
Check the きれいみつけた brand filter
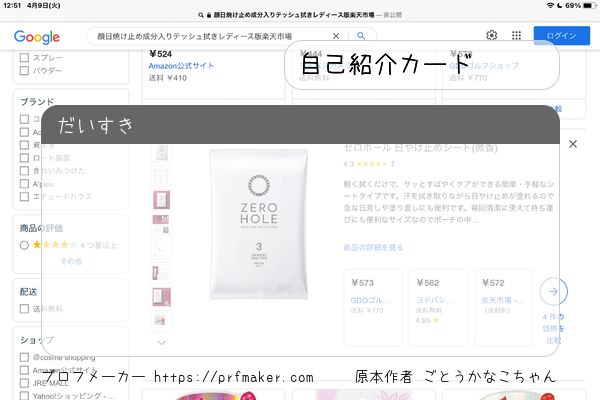click(x=24, y=171)
